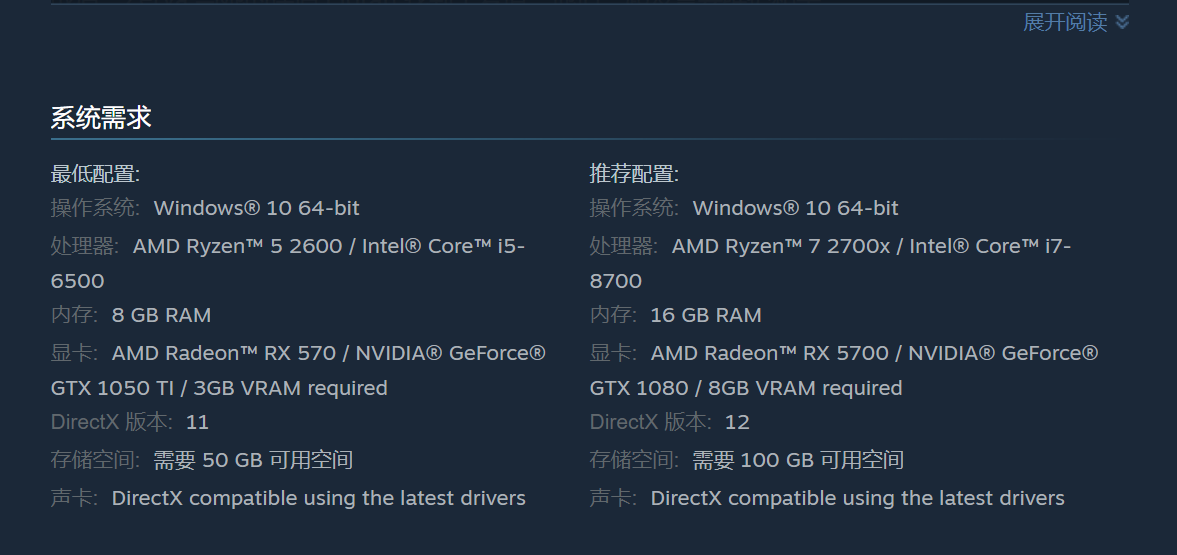The width and height of the screenshot is (1177, 555).
Task: Click the 需要 100 GB 可用空间 storage entry
Action: 797,460
